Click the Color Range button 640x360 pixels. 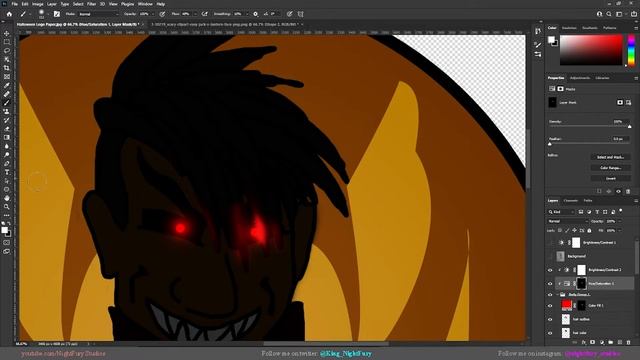pyautogui.click(x=611, y=168)
